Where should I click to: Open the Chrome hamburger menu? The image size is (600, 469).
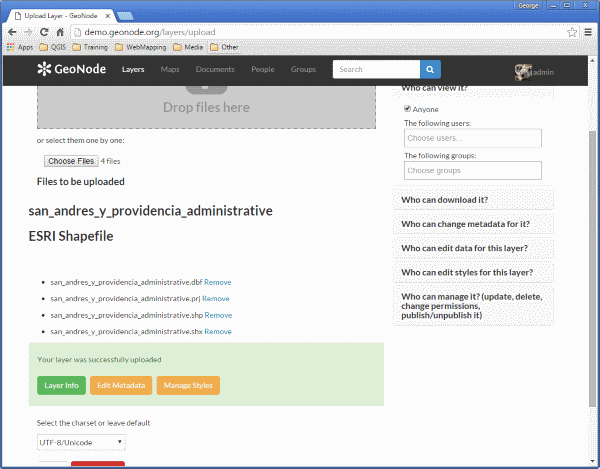(588, 32)
